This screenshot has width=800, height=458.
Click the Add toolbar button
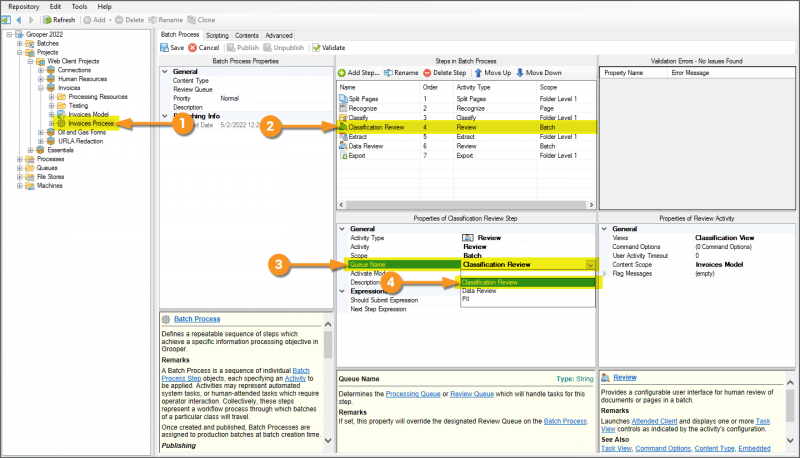point(97,20)
